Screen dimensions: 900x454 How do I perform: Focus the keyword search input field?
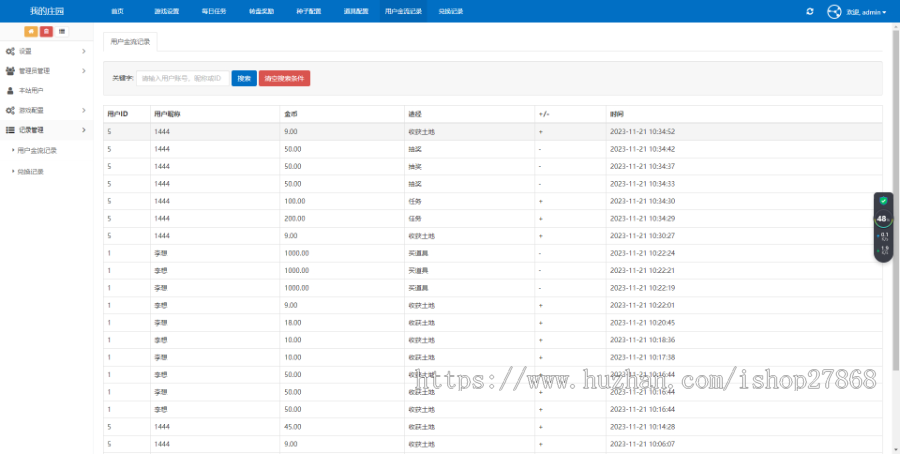[x=183, y=79]
